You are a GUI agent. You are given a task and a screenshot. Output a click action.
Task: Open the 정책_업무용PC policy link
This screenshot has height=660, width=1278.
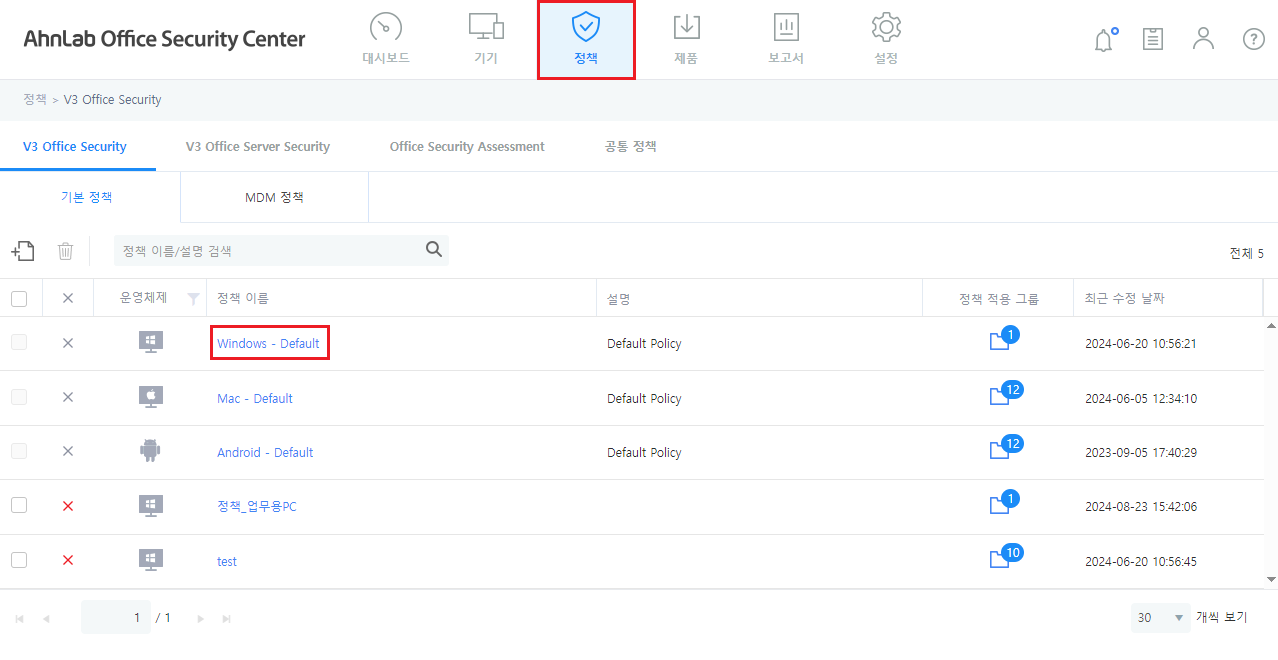[257, 506]
